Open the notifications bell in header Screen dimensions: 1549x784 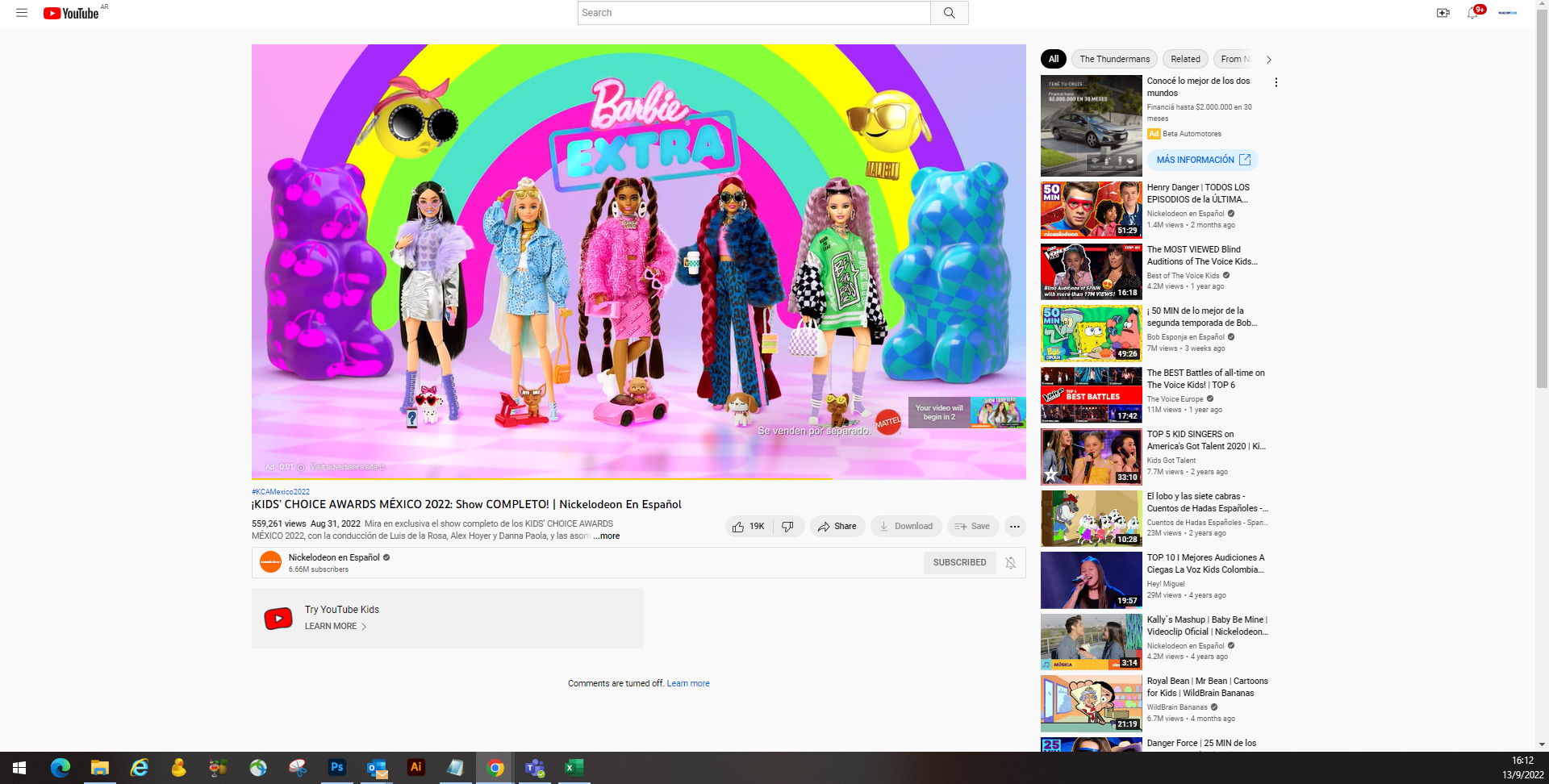pyautogui.click(x=1472, y=13)
